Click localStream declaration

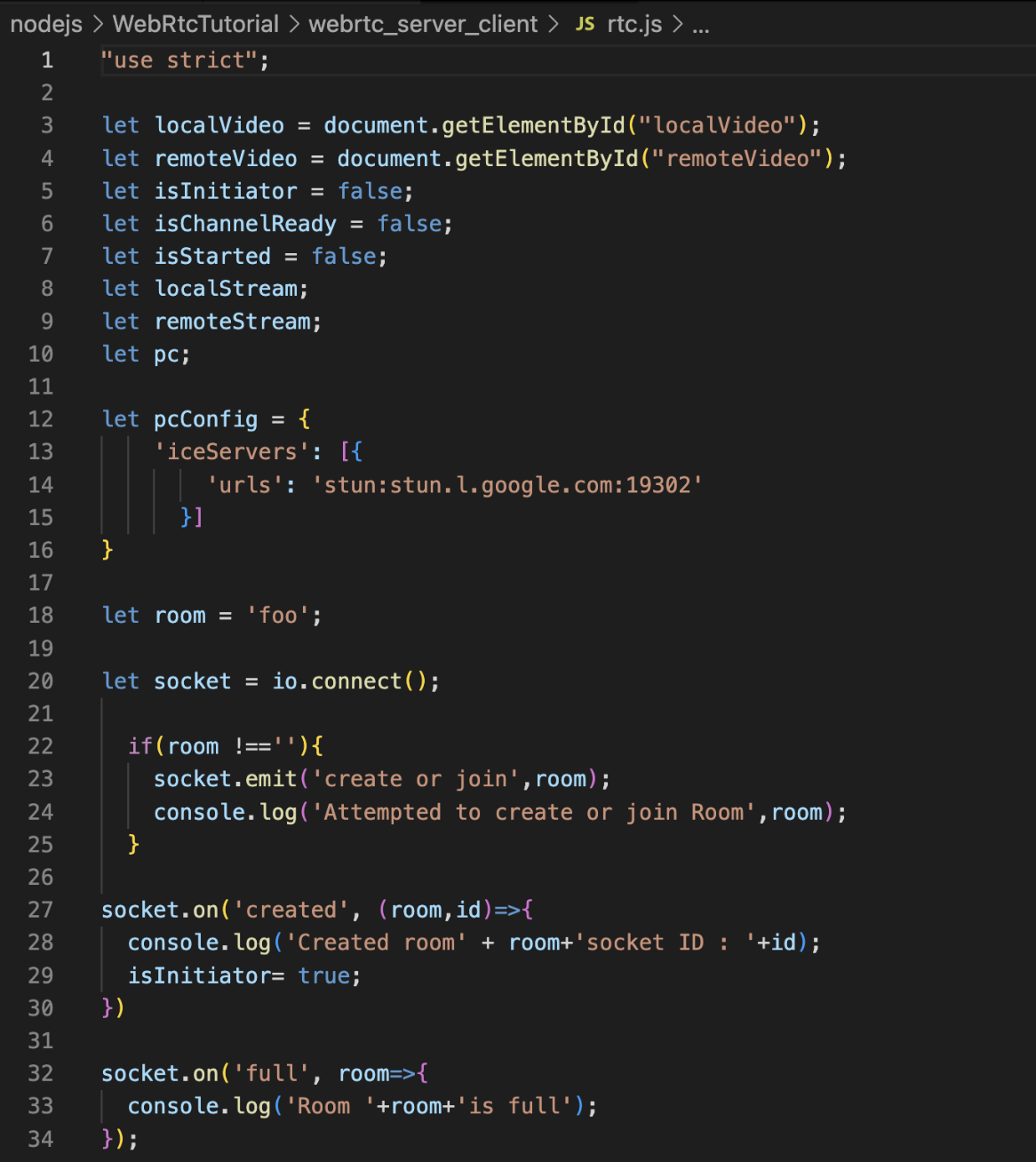pyautogui.click(x=226, y=289)
